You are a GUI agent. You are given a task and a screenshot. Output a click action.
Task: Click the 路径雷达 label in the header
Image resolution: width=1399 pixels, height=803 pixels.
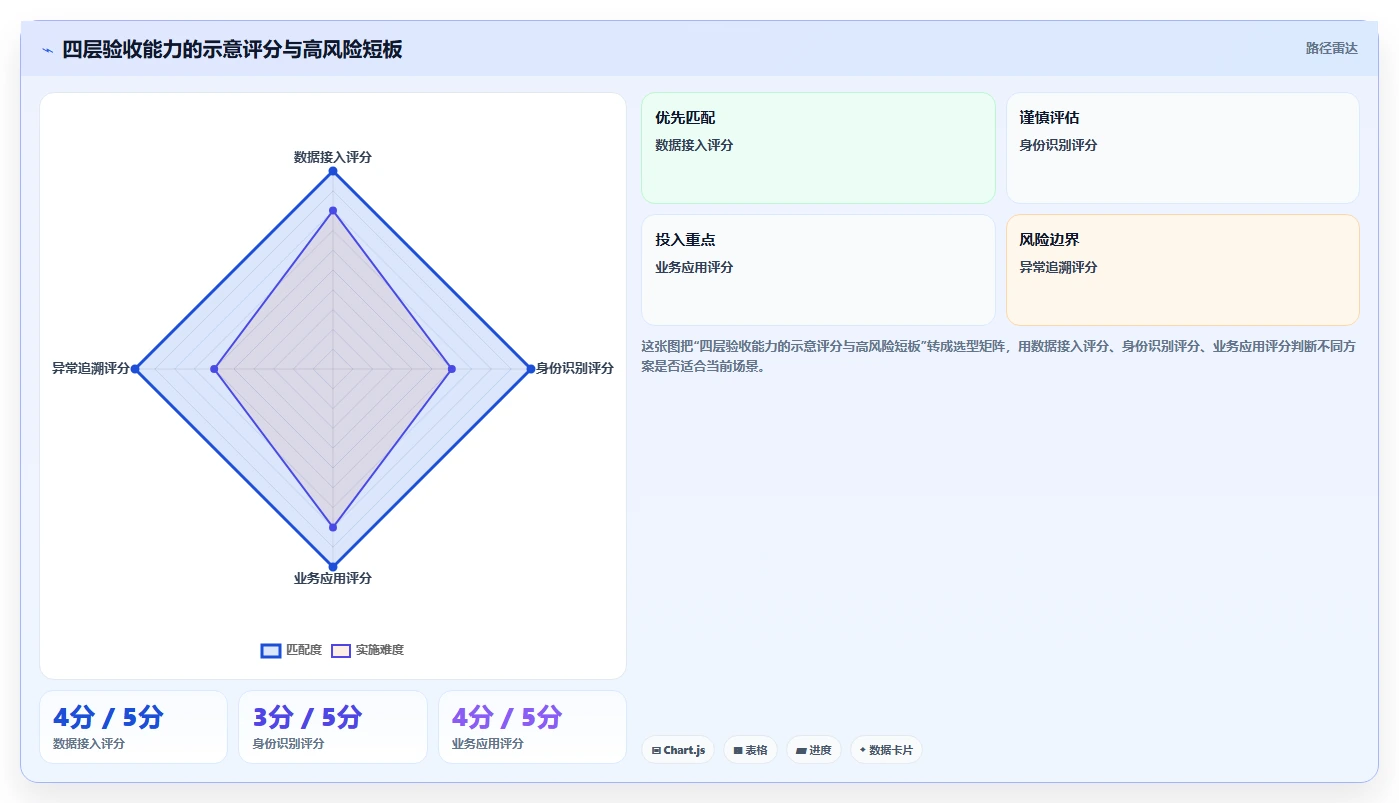(x=1331, y=48)
